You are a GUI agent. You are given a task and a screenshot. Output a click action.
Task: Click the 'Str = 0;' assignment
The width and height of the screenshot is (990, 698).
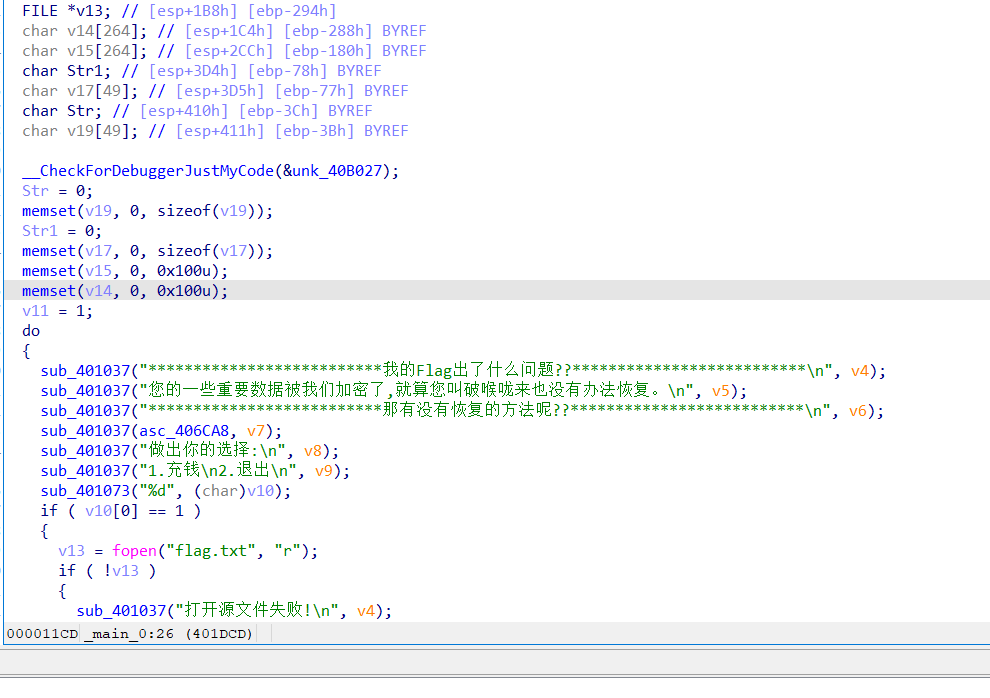[57, 191]
